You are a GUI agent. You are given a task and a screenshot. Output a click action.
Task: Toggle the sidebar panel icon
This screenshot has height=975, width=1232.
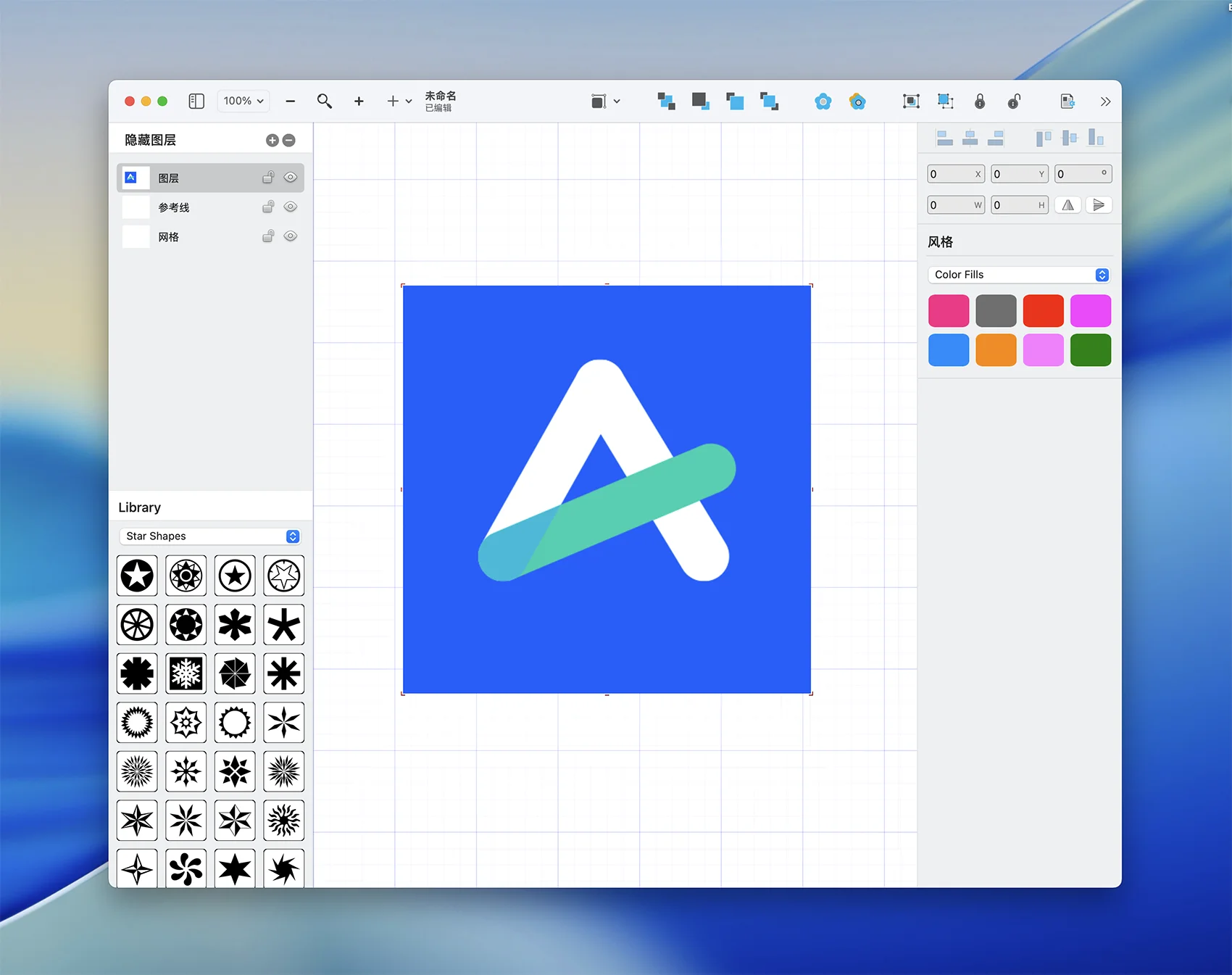click(196, 101)
